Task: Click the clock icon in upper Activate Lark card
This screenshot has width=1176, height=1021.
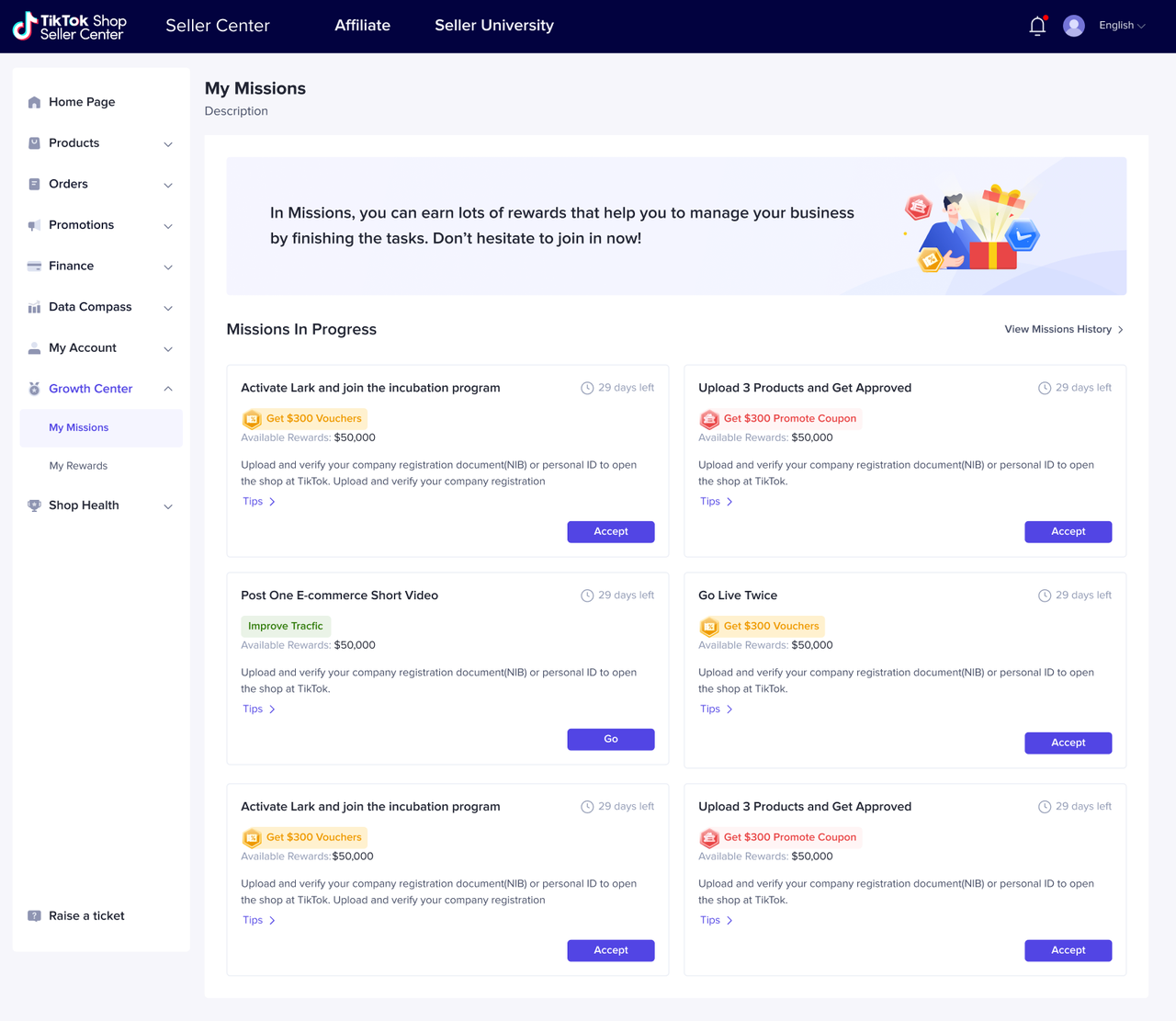Action: (x=587, y=388)
